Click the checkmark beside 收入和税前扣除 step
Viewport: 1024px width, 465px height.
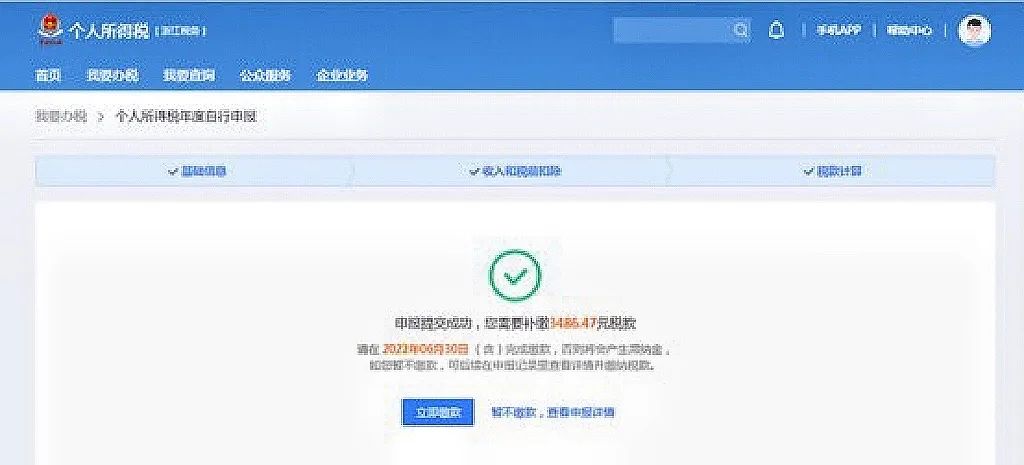click(475, 171)
